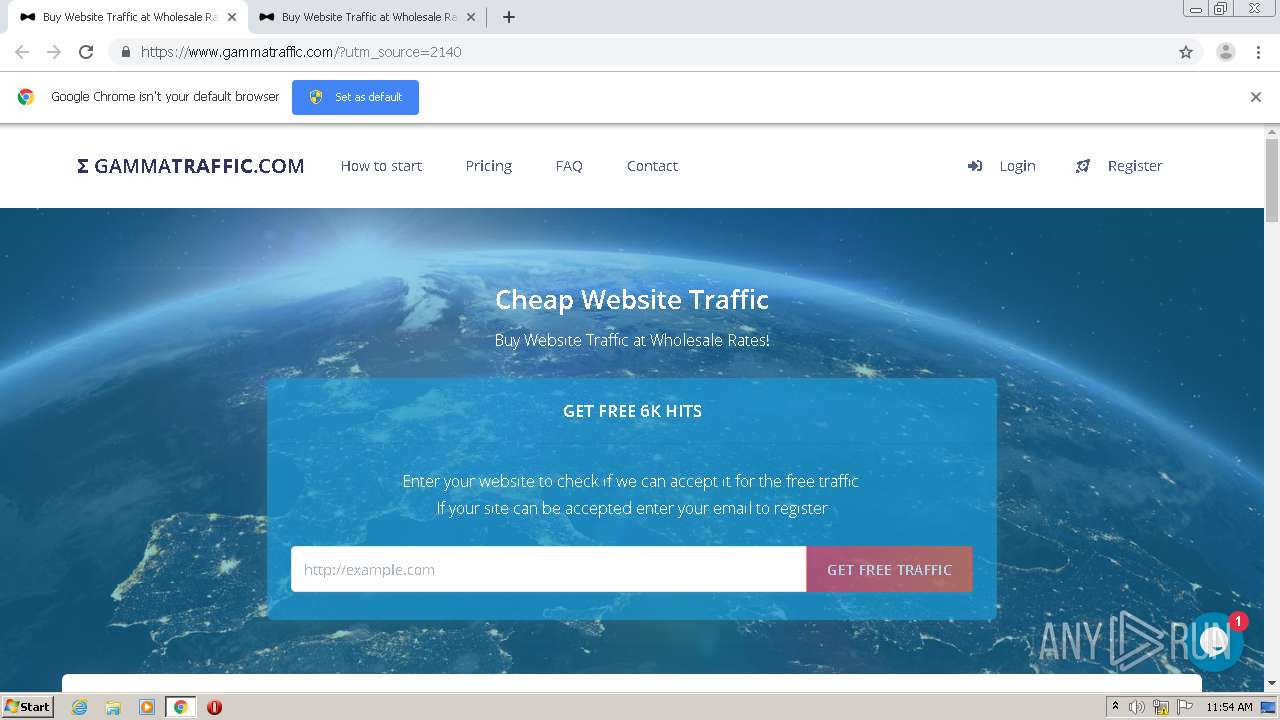Click the Login arrow icon
Image resolution: width=1280 pixels, height=720 pixels.
pos(975,166)
